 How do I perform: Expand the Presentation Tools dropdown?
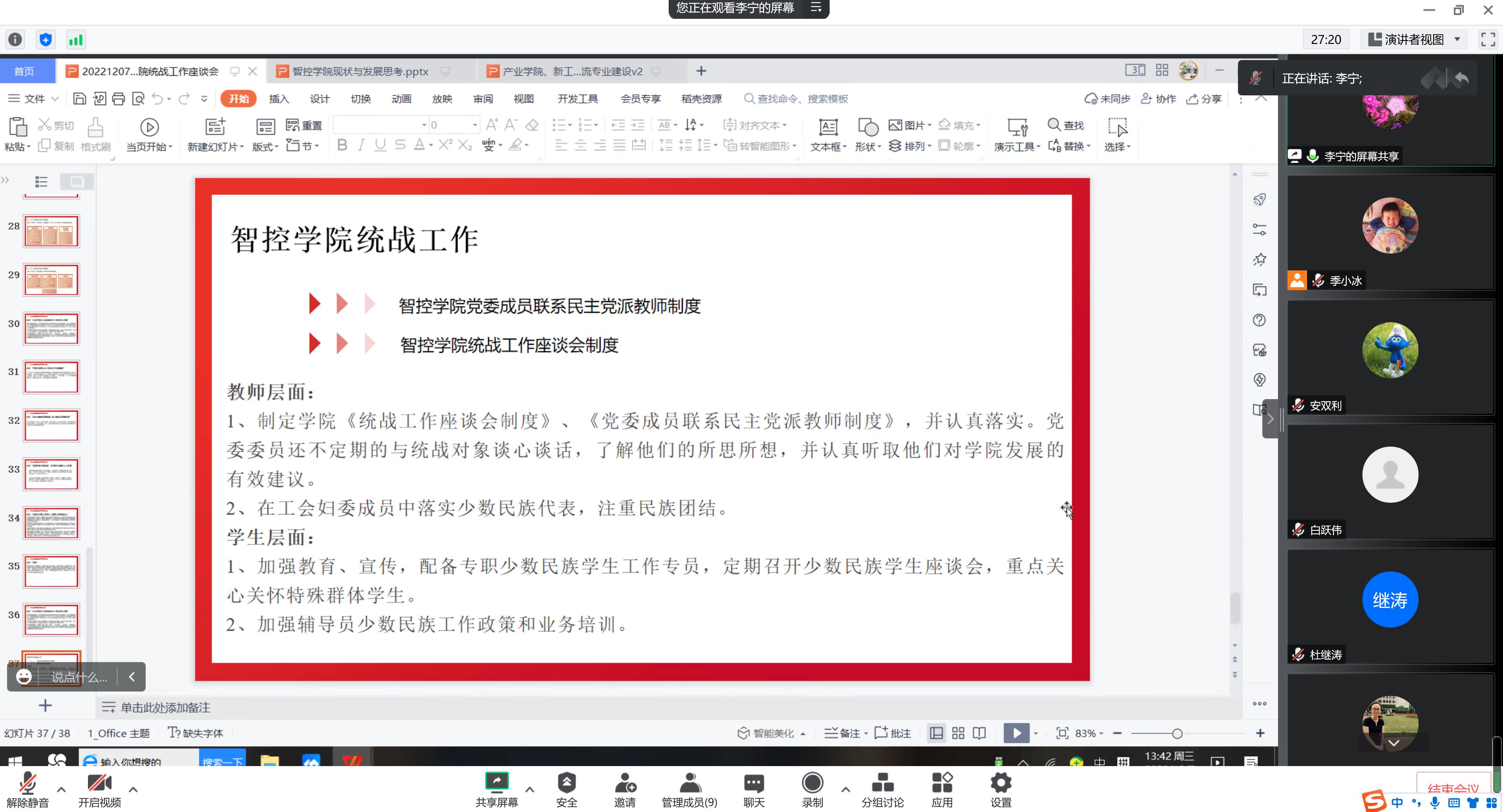coord(1017,146)
